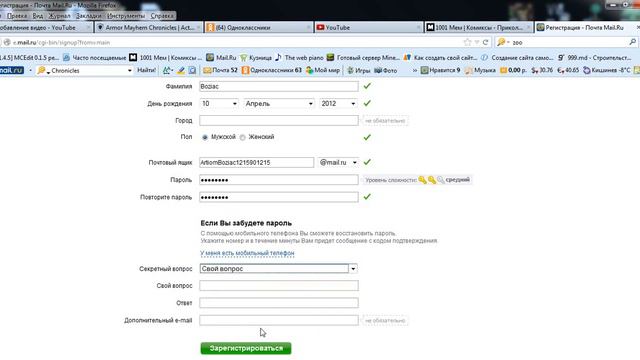This screenshot has width=640, height=360.
Task: Open the Секретный вопрос dropdown
Action: click(x=279, y=269)
